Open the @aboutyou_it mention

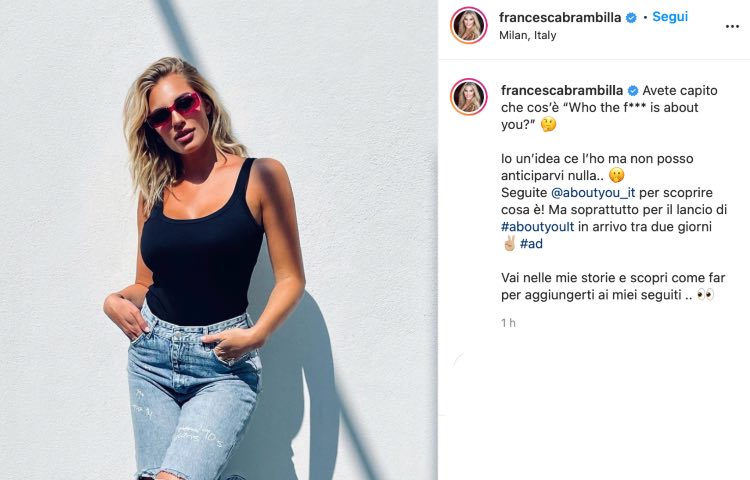pos(593,193)
